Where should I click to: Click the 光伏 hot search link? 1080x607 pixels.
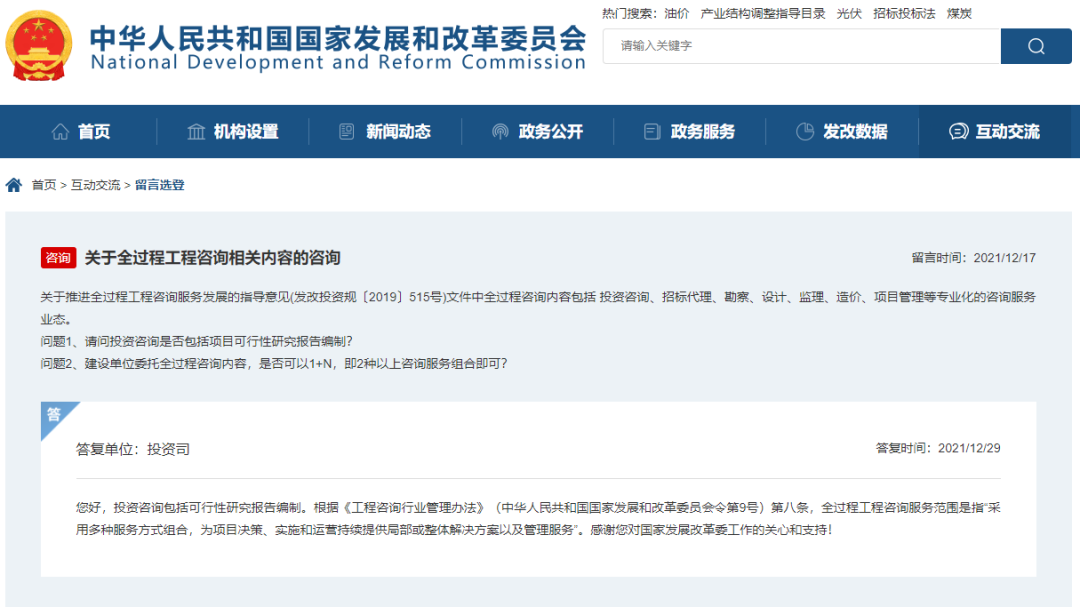[848, 14]
